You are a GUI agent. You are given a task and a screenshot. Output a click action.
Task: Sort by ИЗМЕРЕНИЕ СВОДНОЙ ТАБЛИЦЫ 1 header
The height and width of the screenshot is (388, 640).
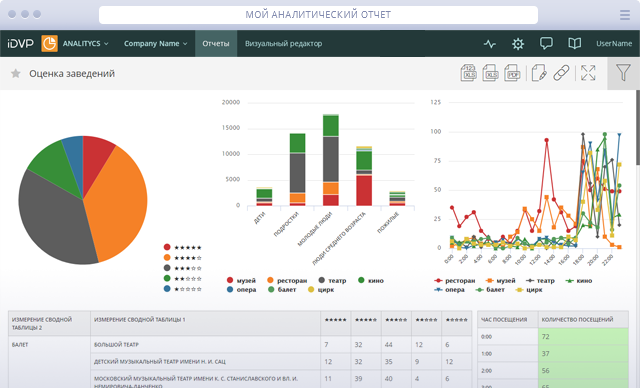click(x=205, y=324)
